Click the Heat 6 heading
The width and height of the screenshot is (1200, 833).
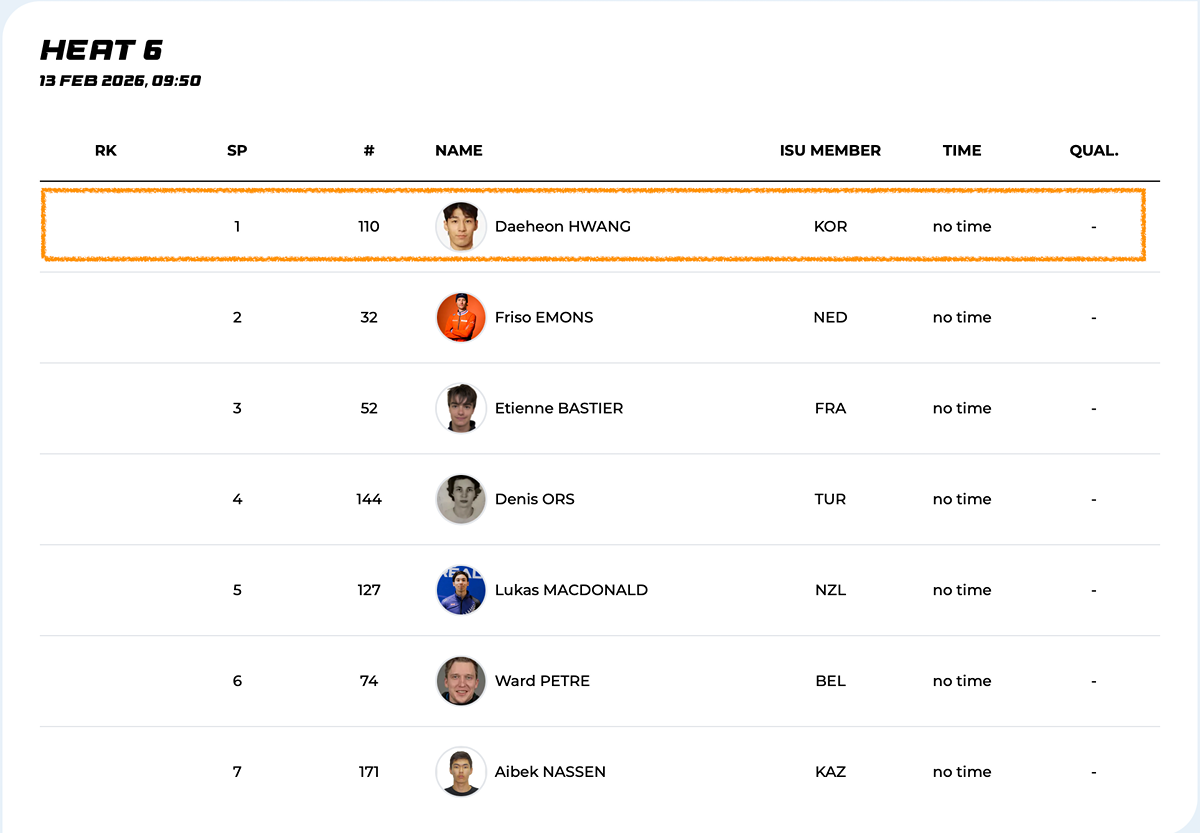point(101,51)
